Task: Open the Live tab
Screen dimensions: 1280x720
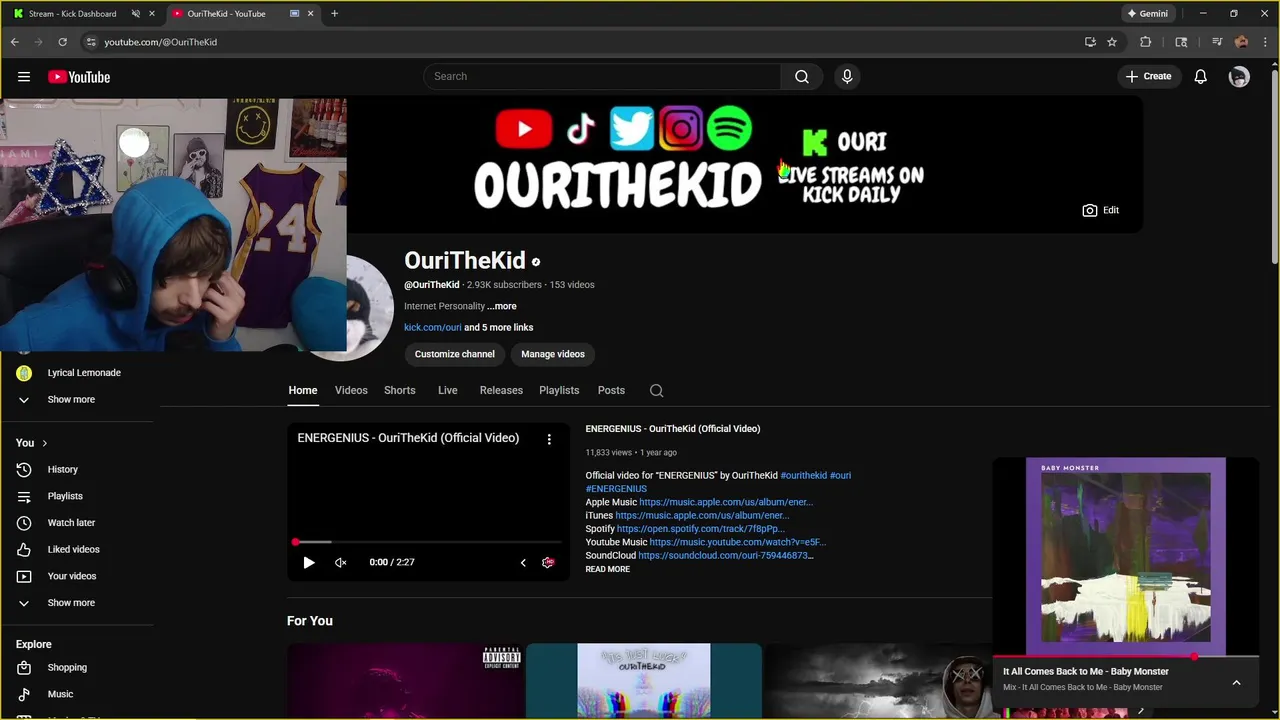Action: (x=448, y=390)
